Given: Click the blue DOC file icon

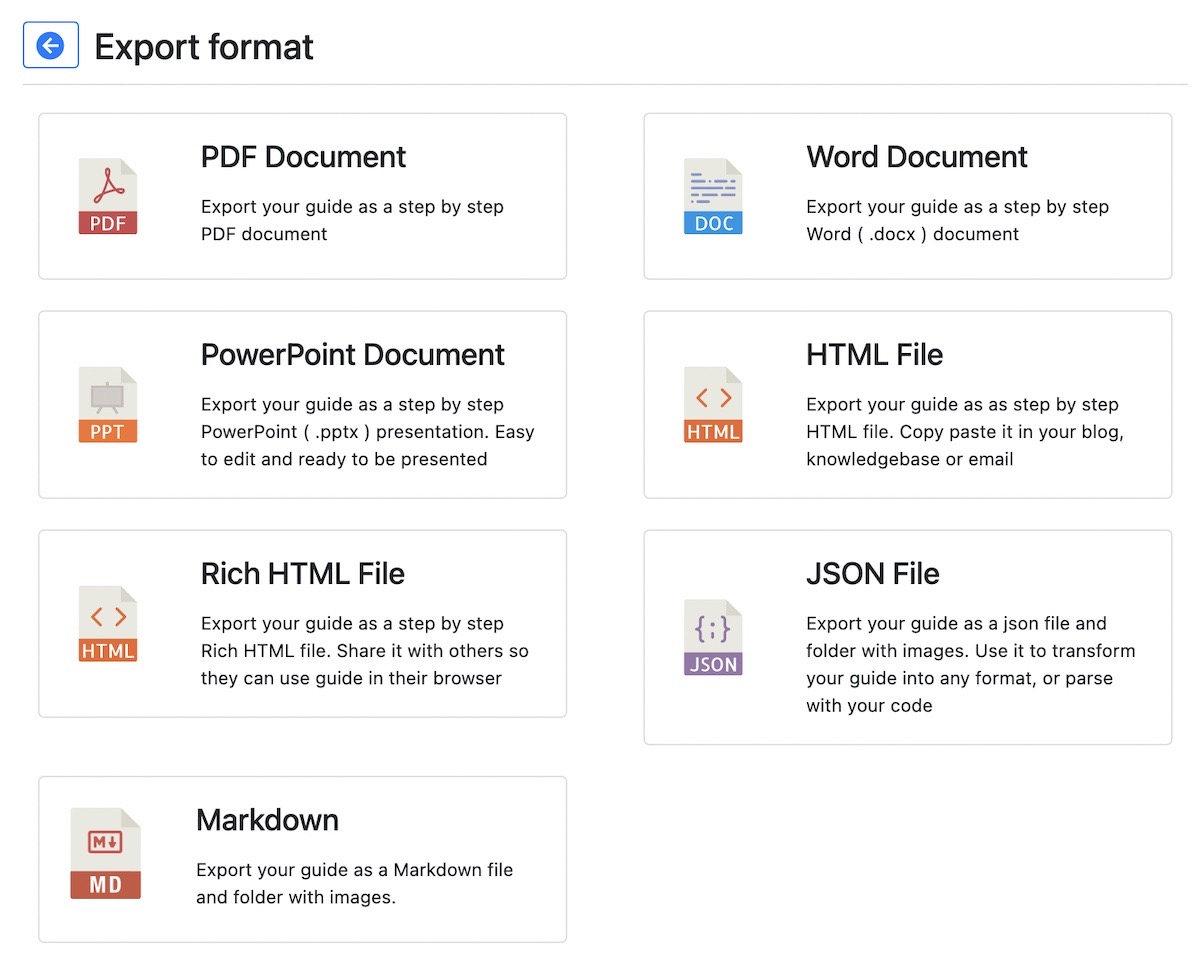Looking at the screenshot, I should (x=713, y=196).
